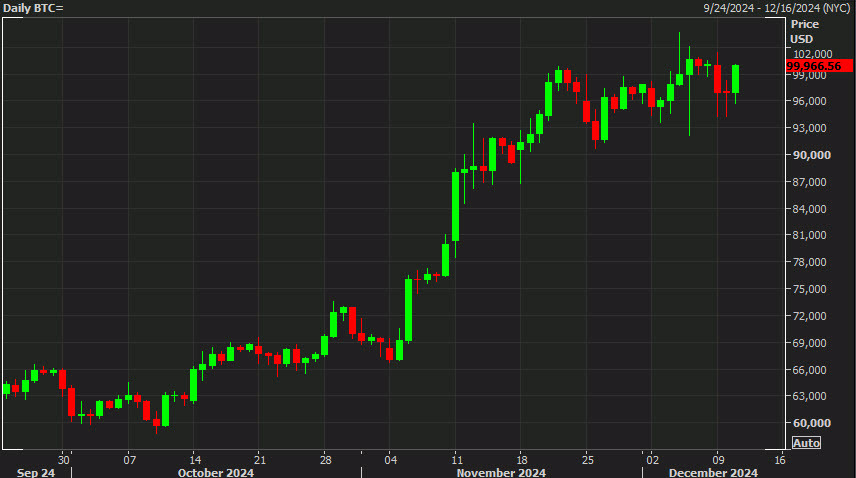
Task: Click the 84,000 price axis label
Action: (x=810, y=209)
